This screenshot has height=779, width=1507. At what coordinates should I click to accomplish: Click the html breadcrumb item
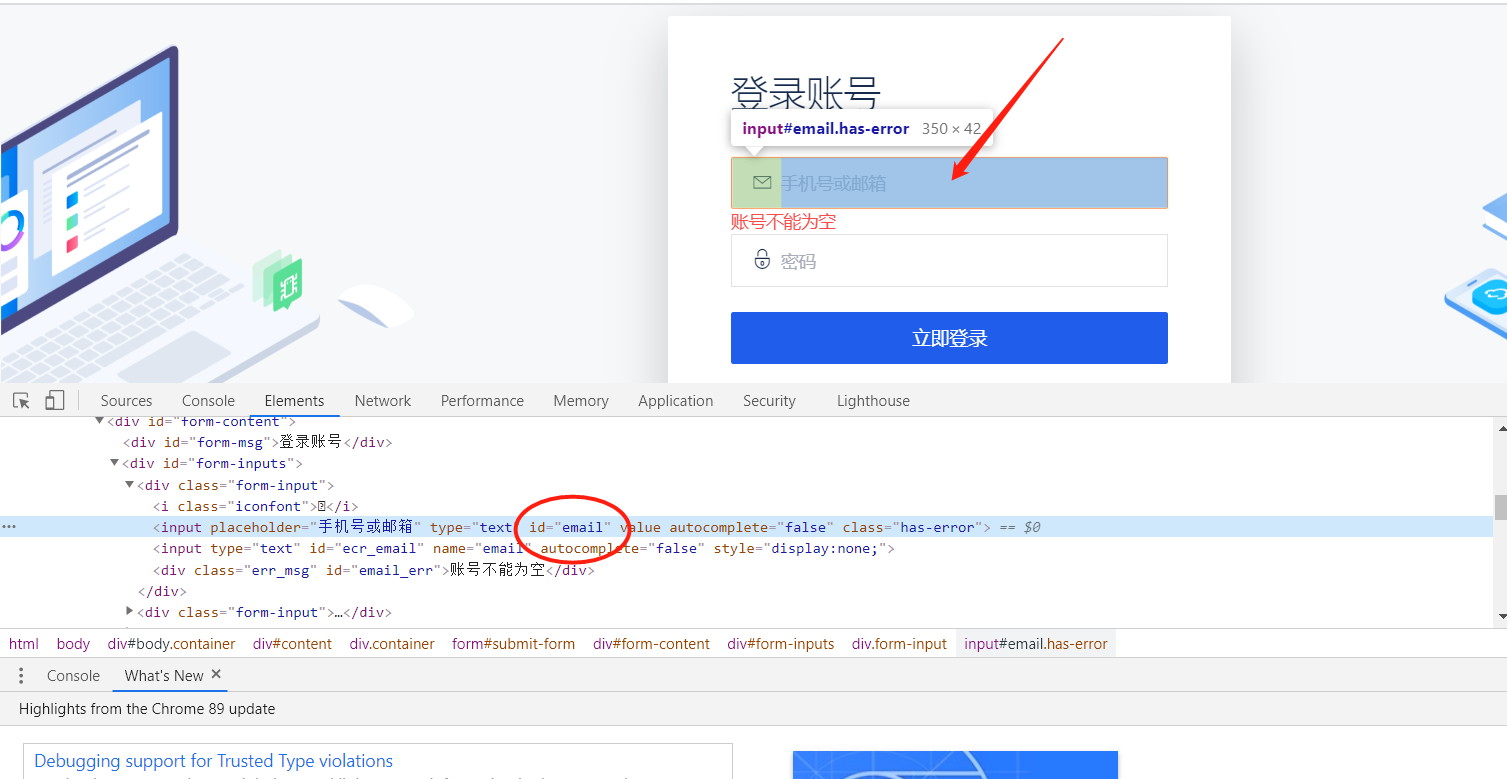coord(23,643)
